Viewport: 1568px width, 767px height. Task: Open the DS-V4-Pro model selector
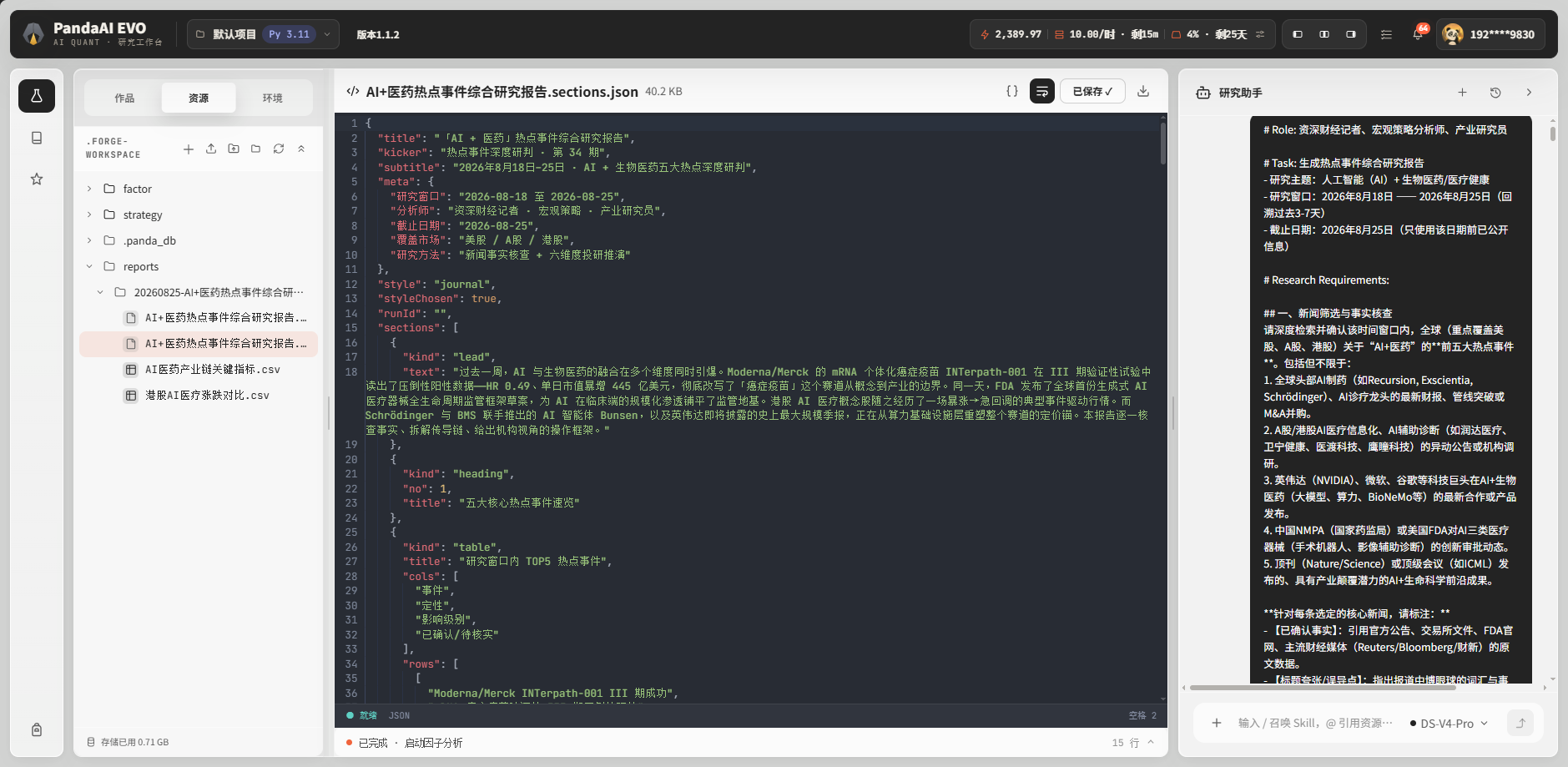[x=1449, y=724]
